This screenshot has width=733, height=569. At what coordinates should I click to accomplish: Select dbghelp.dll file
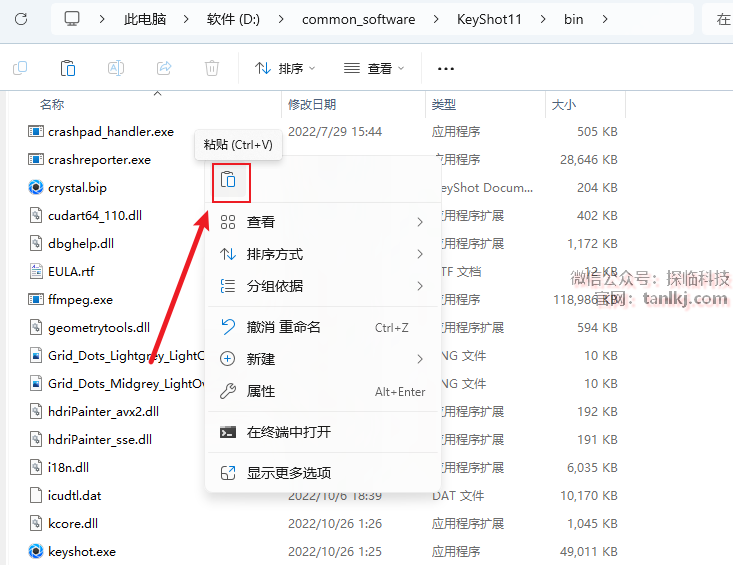pyautogui.click(x=81, y=244)
